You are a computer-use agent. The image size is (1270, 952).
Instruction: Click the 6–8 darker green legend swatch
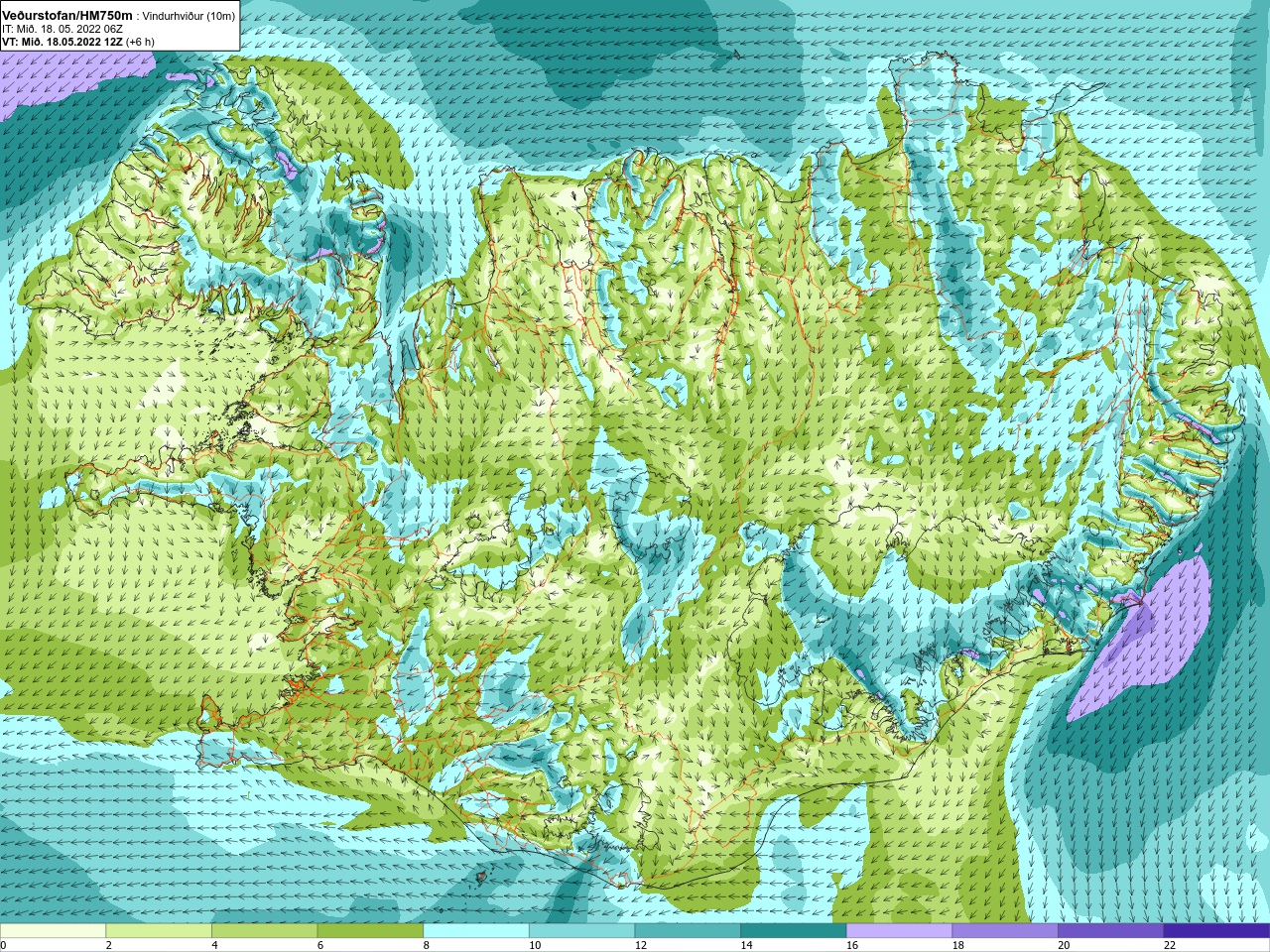tap(370, 931)
